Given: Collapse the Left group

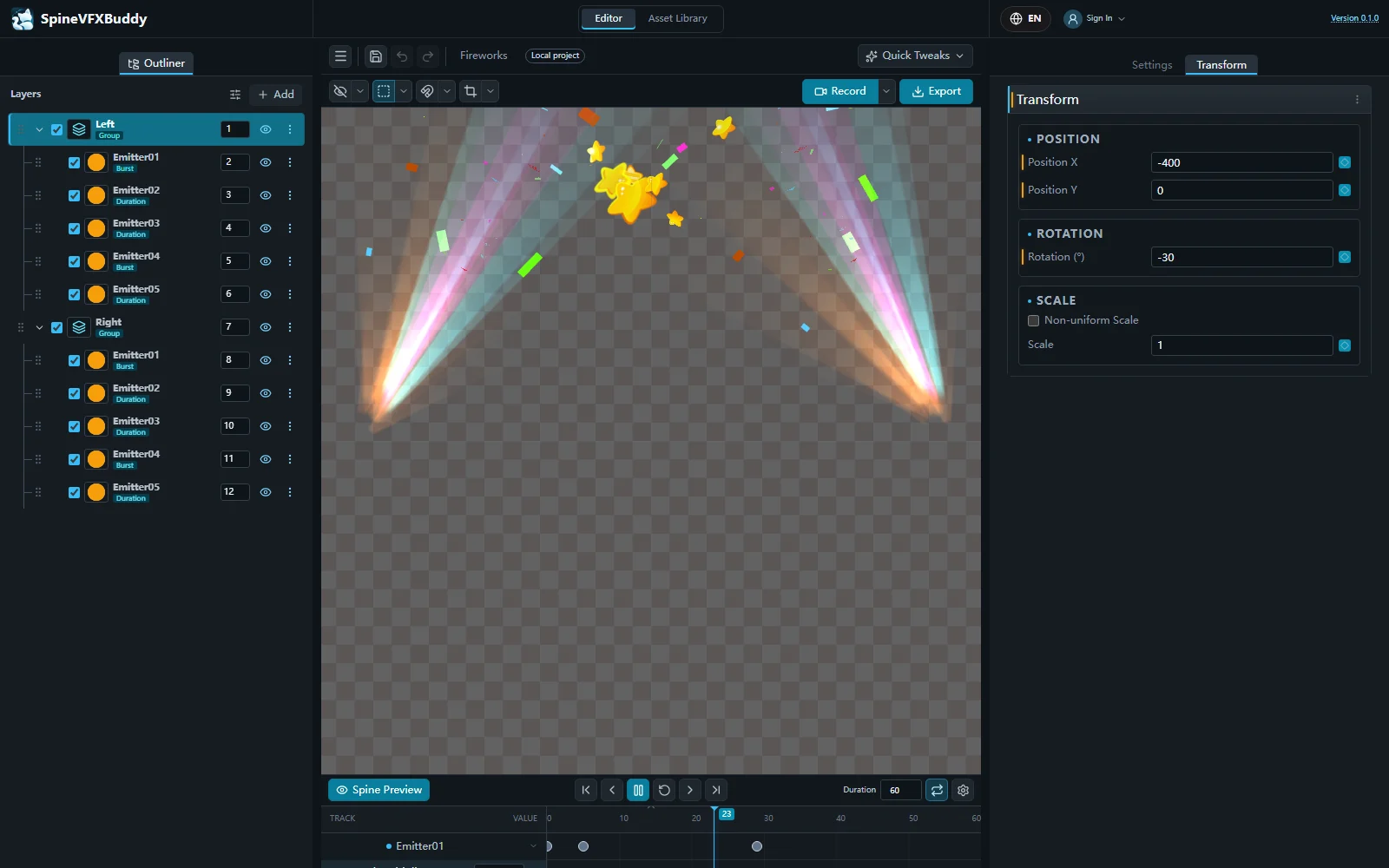Looking at the screenshot, I should [39, 129].
